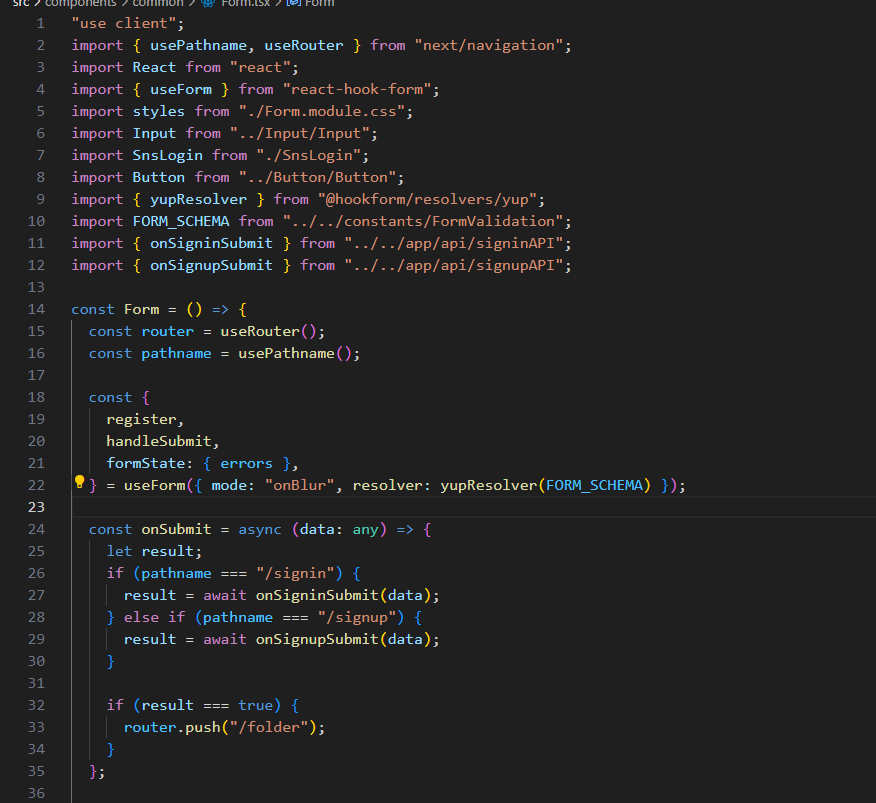The height and width of the screenshot is (803, 876).
Task: Click useRouter() call on line 15
Action: pyautogui.click(x=268, y=331)
